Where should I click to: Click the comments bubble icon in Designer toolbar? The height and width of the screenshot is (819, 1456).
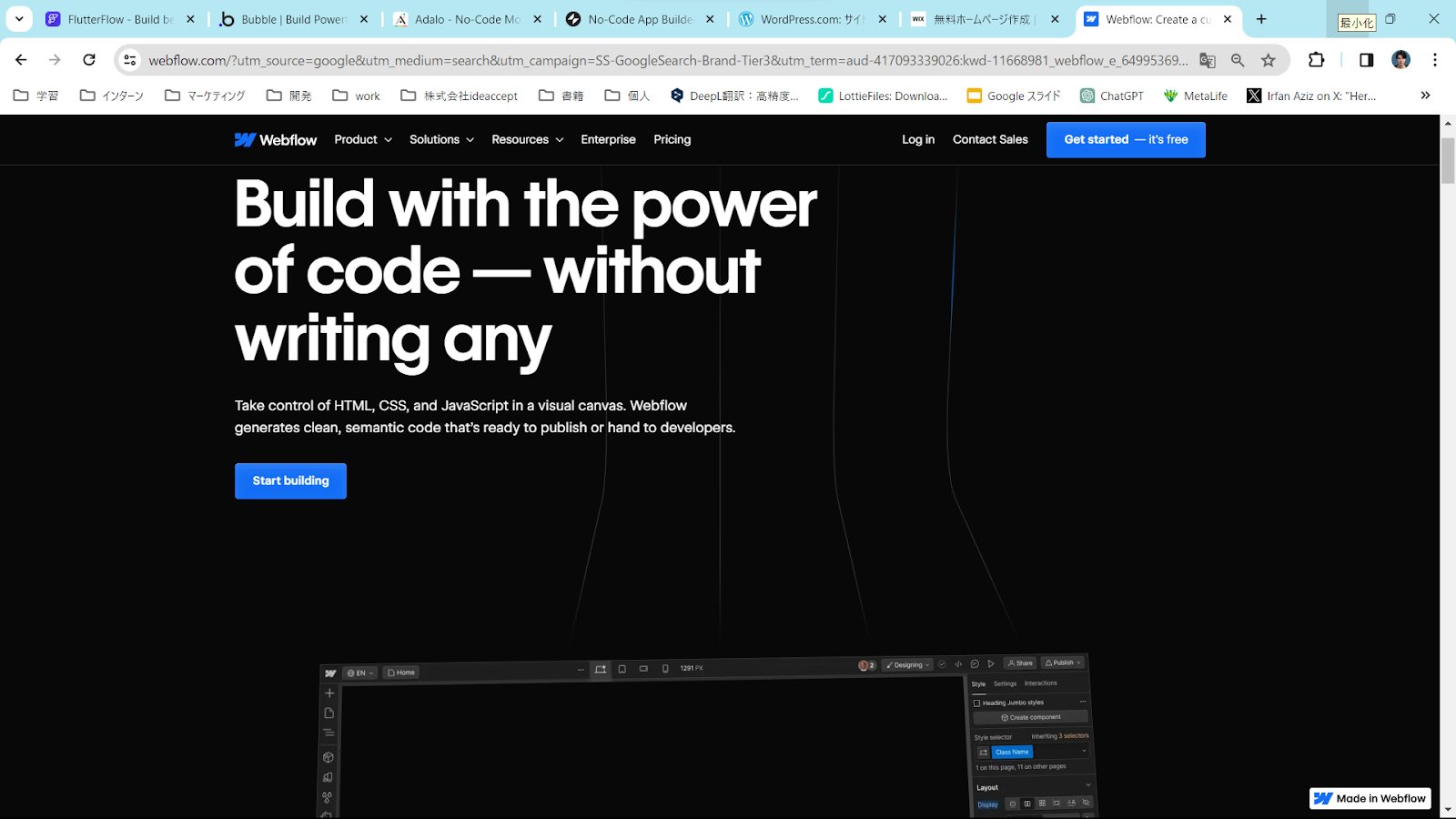975,664
